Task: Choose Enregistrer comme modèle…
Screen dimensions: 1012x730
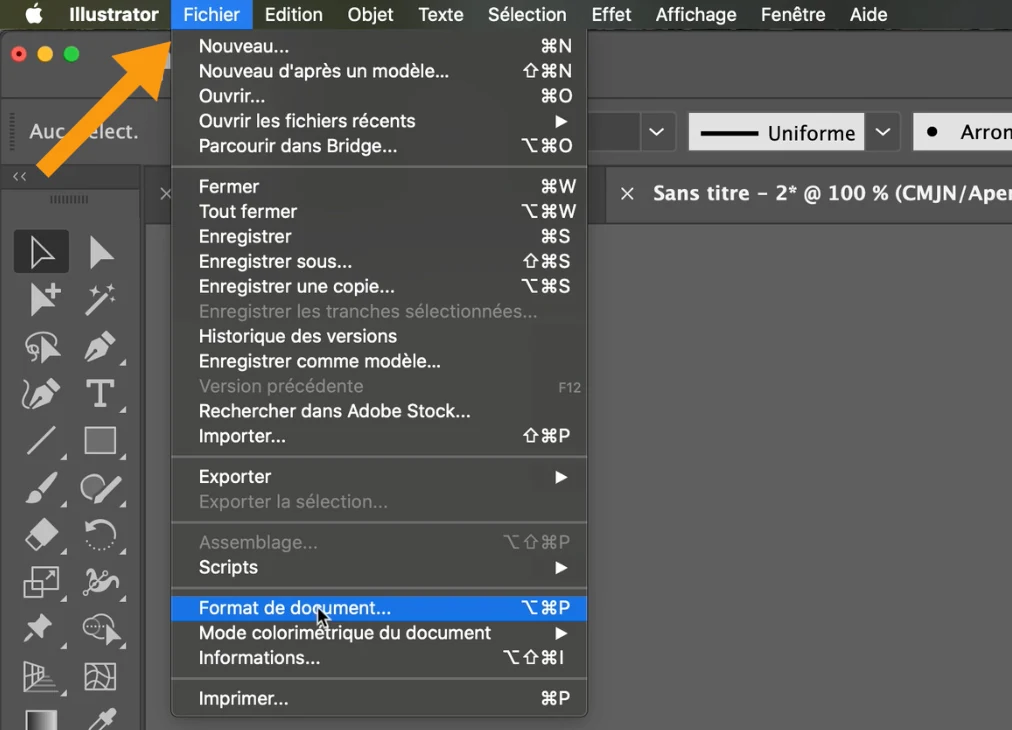Action: click(379, 361)
